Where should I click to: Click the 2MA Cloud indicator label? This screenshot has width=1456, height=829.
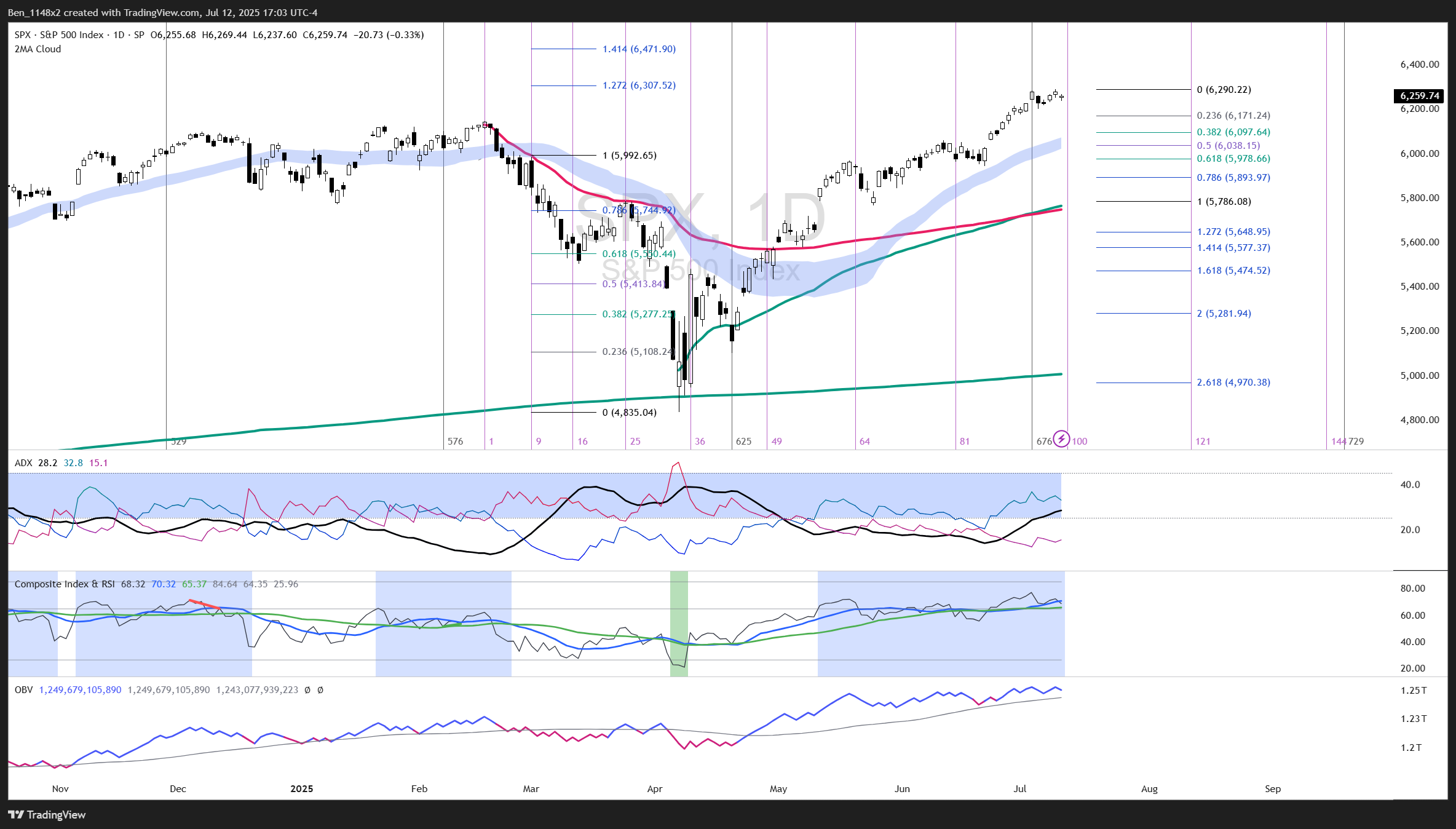pos(38,49)
